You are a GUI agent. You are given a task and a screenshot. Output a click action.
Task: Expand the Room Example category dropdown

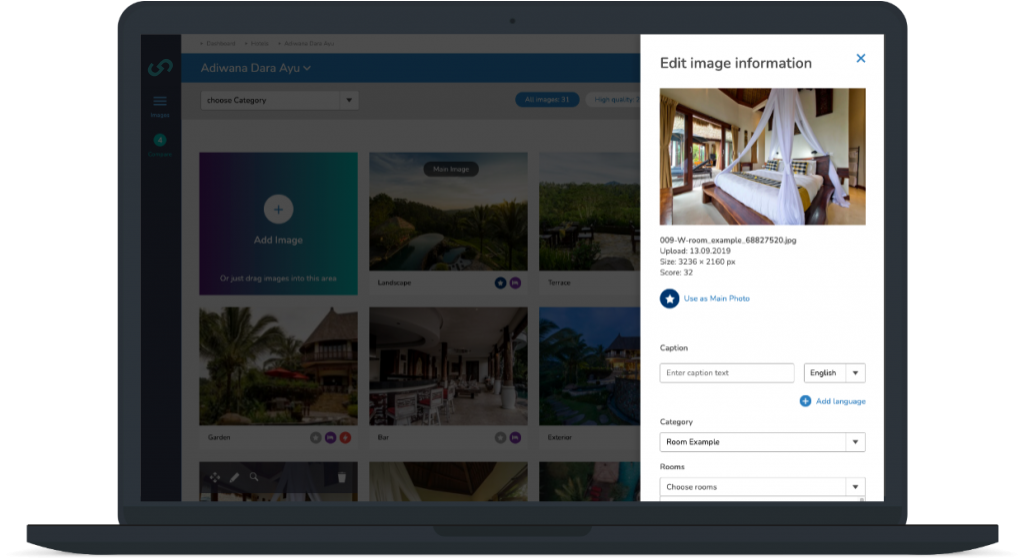click(x=854, y=442)
